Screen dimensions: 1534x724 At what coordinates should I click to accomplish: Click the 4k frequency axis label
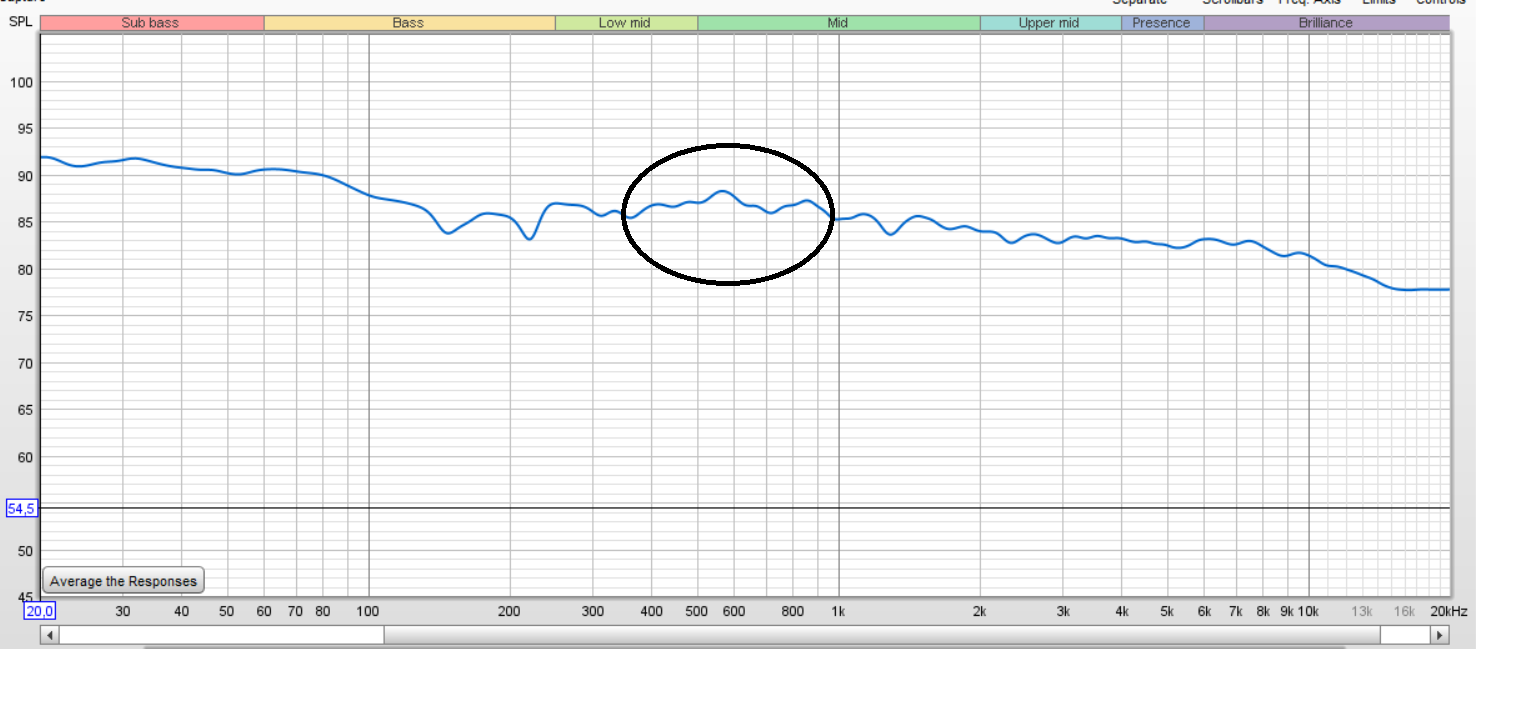click(x=1122, y=611)
